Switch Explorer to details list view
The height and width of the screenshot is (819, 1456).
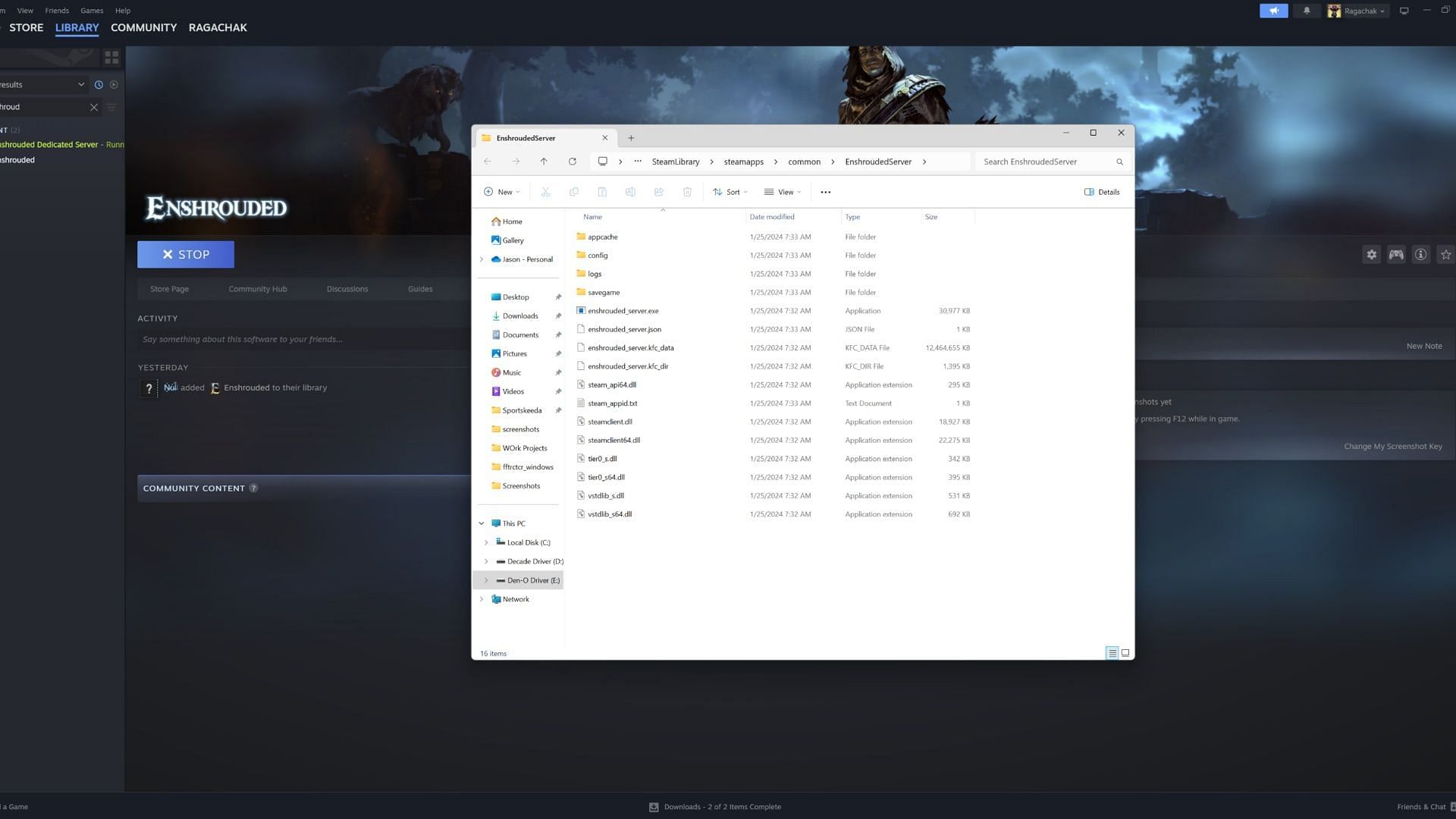click(x=1112, y=653)
